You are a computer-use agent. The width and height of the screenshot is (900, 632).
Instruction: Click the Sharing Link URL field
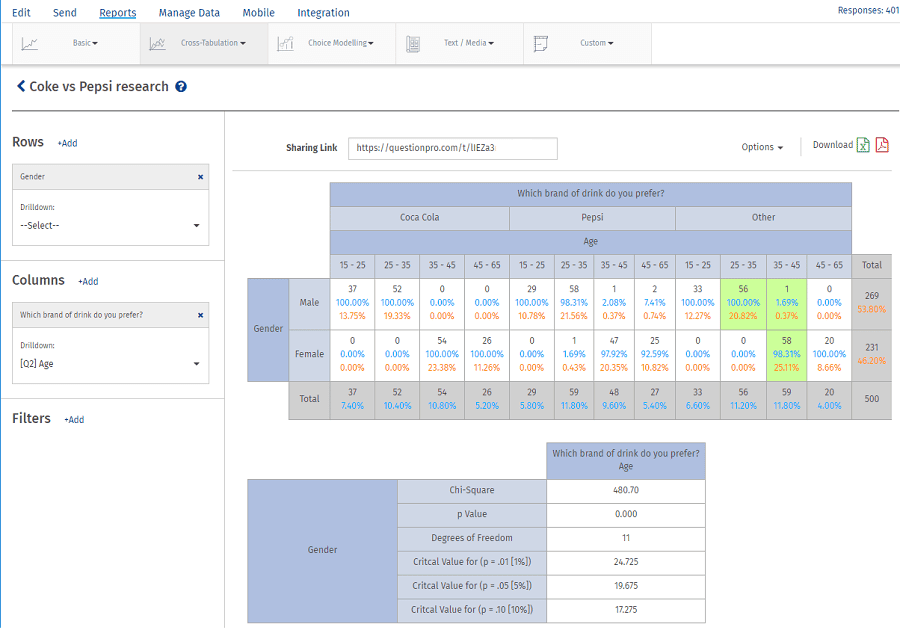click(452, 148)
